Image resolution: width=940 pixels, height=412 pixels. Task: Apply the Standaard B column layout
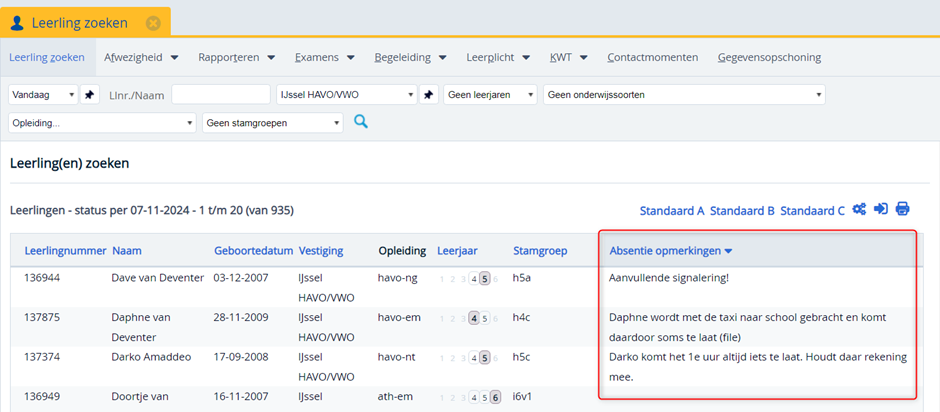742,211
